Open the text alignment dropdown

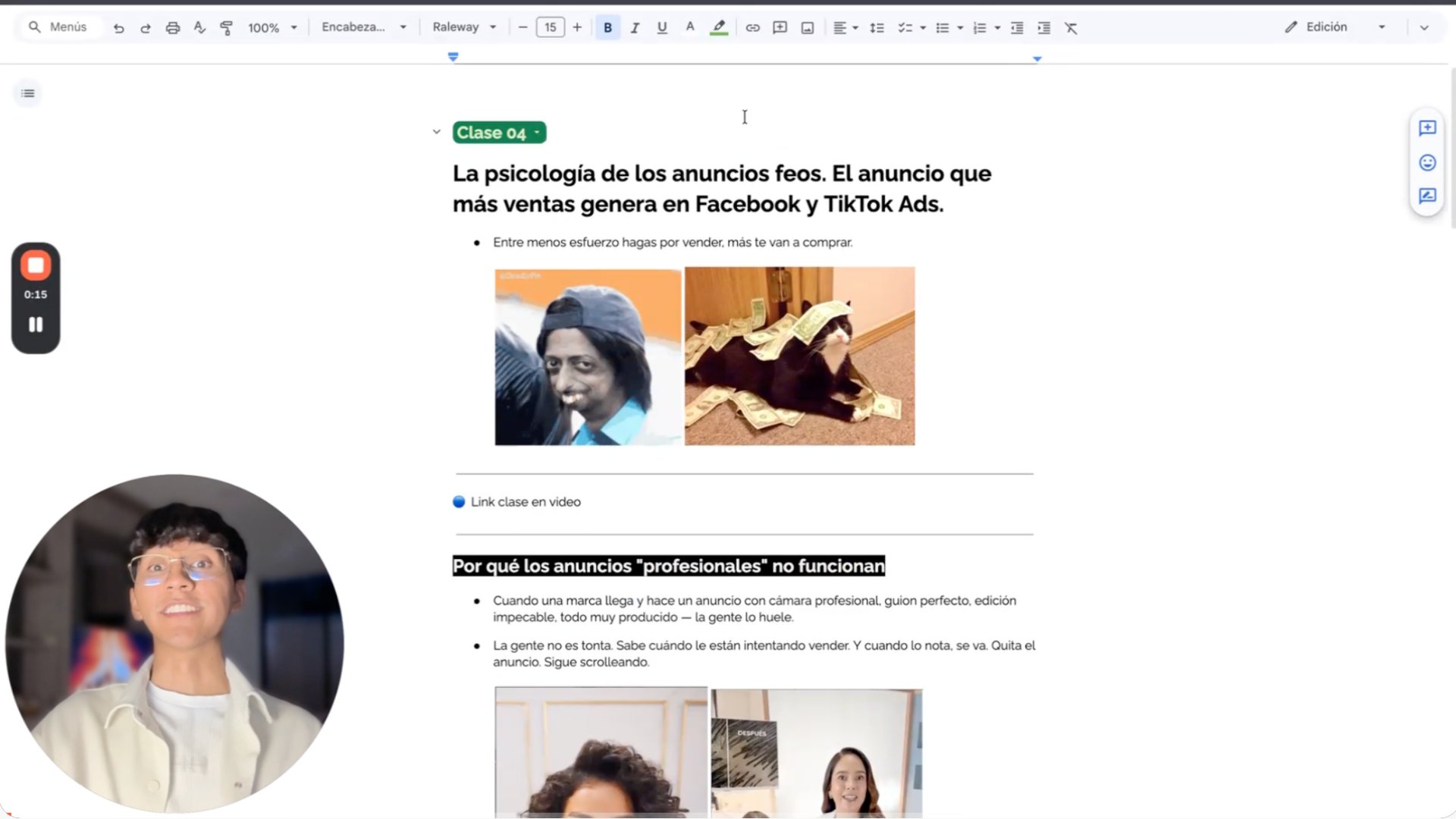click(x=846, y=28)
